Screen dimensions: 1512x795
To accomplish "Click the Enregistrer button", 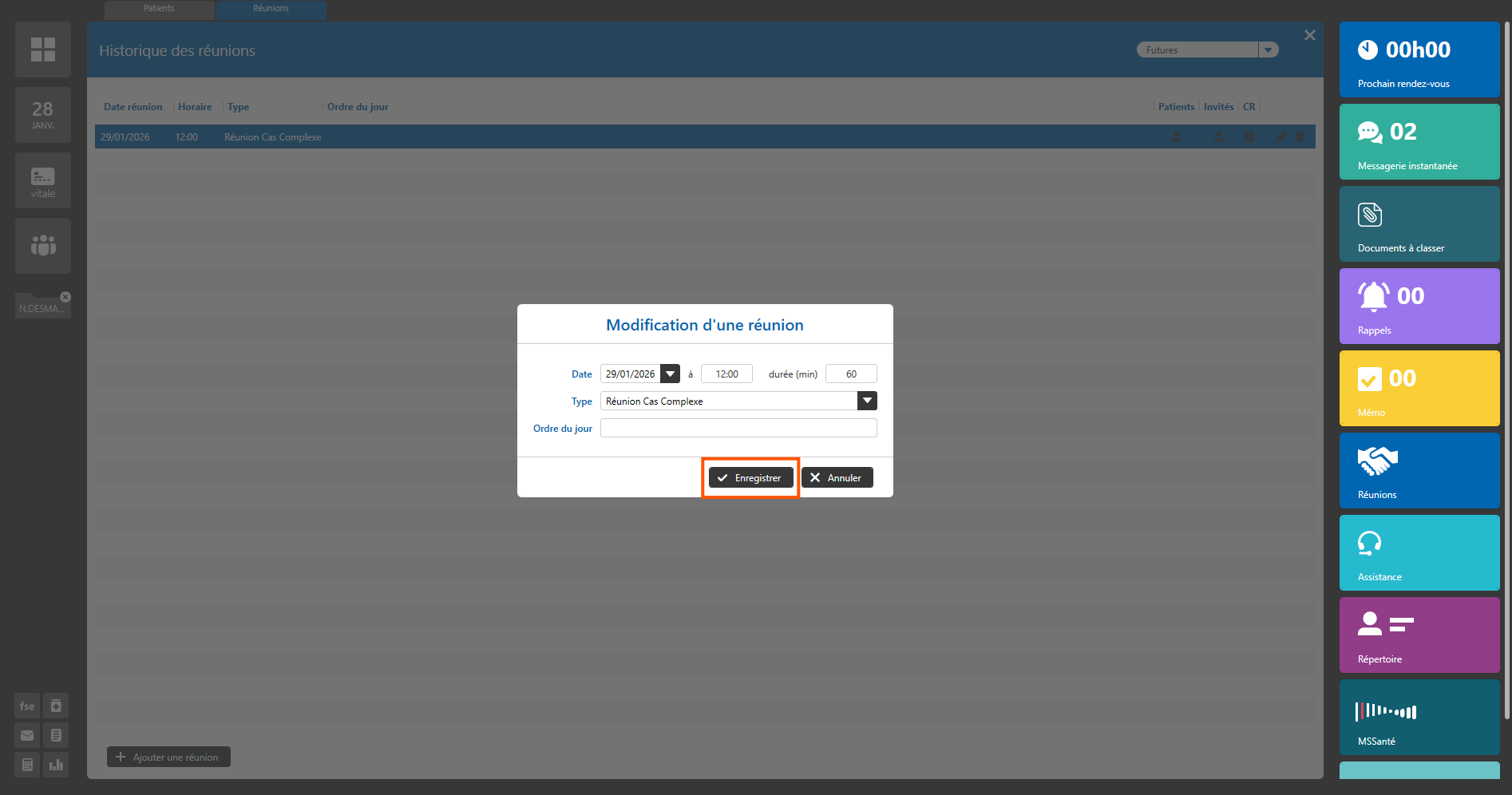I will click(750, 477).
